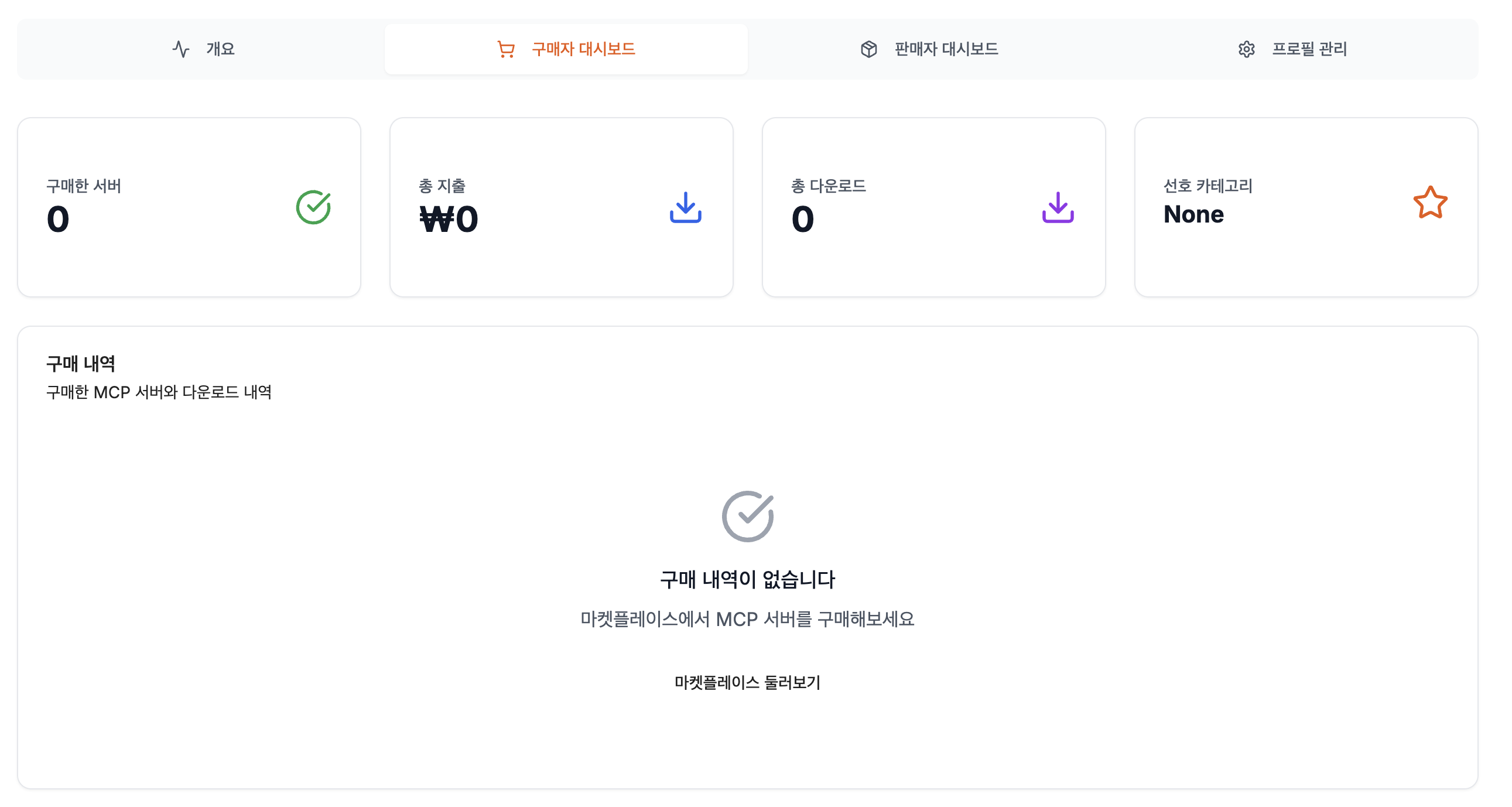Click the 구매 내역이 없습니다 heading

[x=748, y=579]
